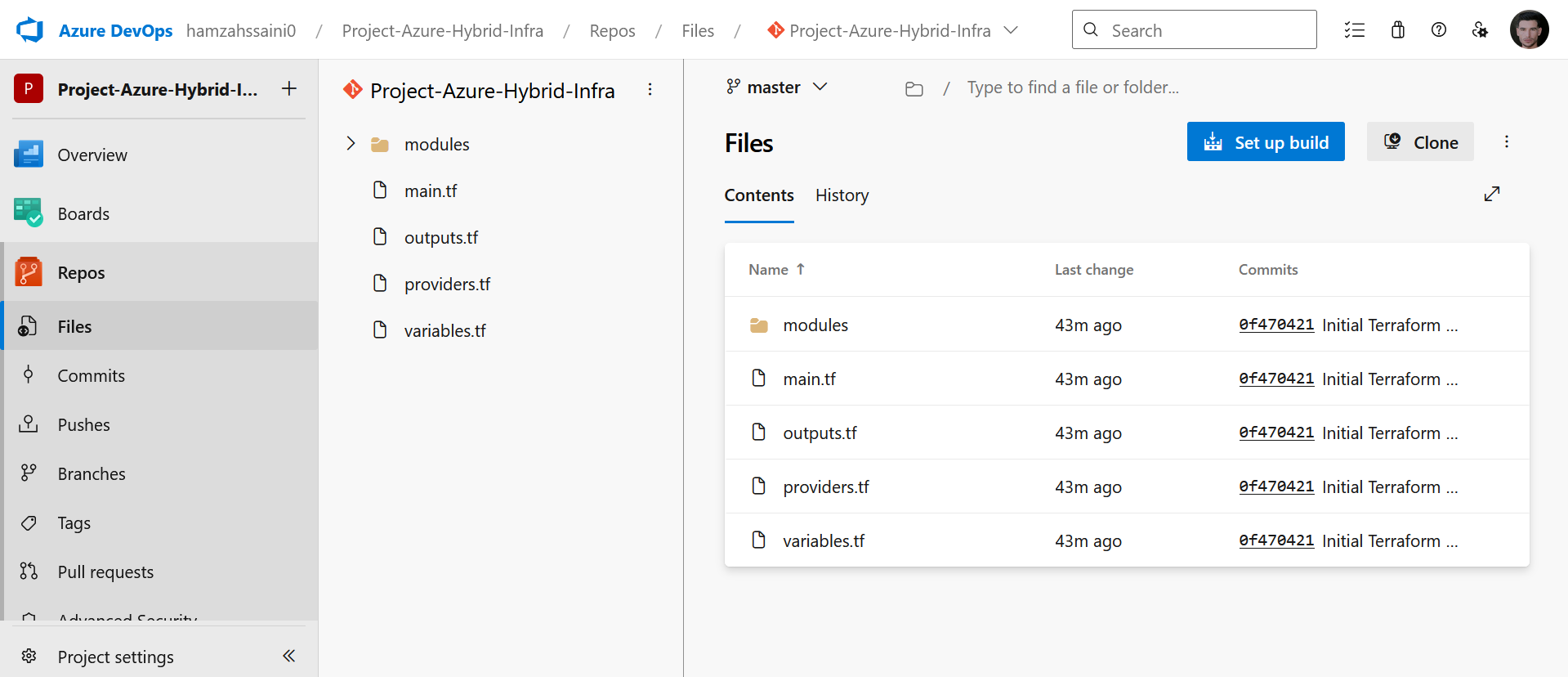
Task: Open modules folder in the files table
Action: click(815, 325)
